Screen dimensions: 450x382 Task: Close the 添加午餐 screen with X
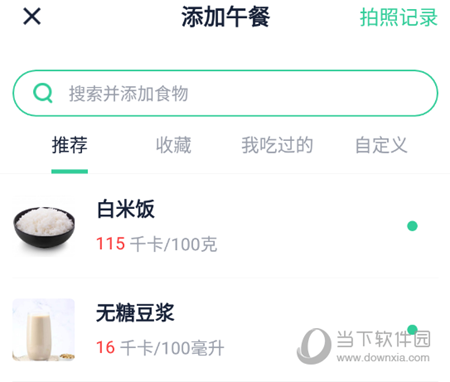point(32,16)
